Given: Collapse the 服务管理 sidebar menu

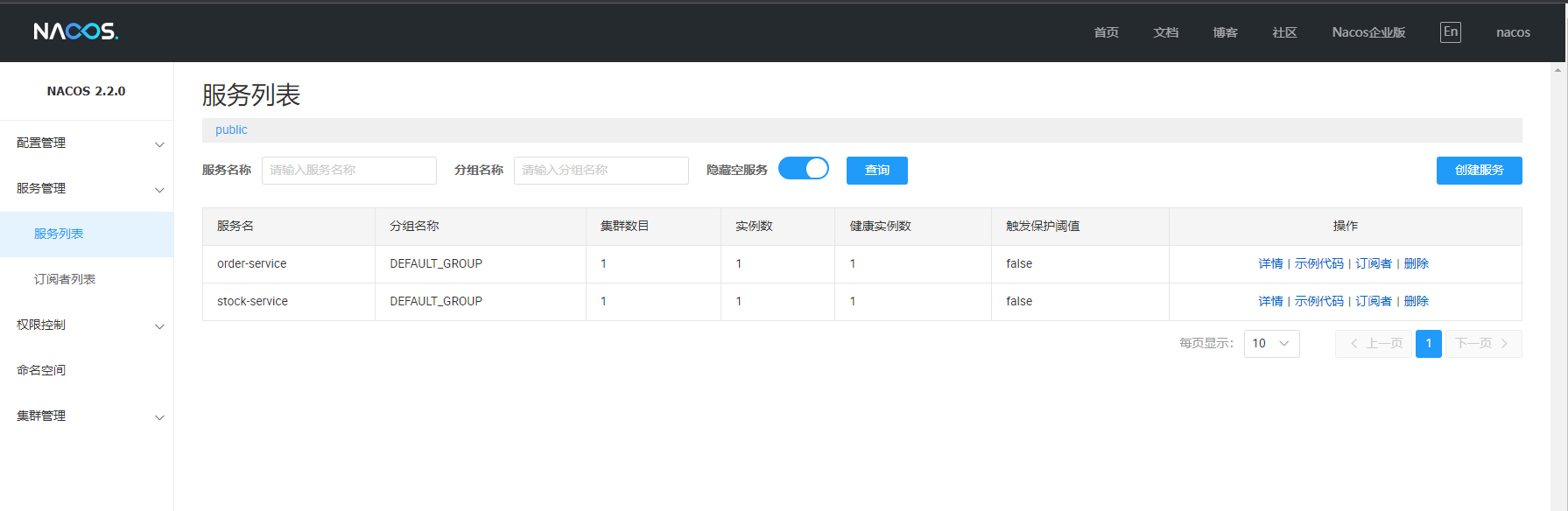Looking at the screenshot, I should click(87, 189).
